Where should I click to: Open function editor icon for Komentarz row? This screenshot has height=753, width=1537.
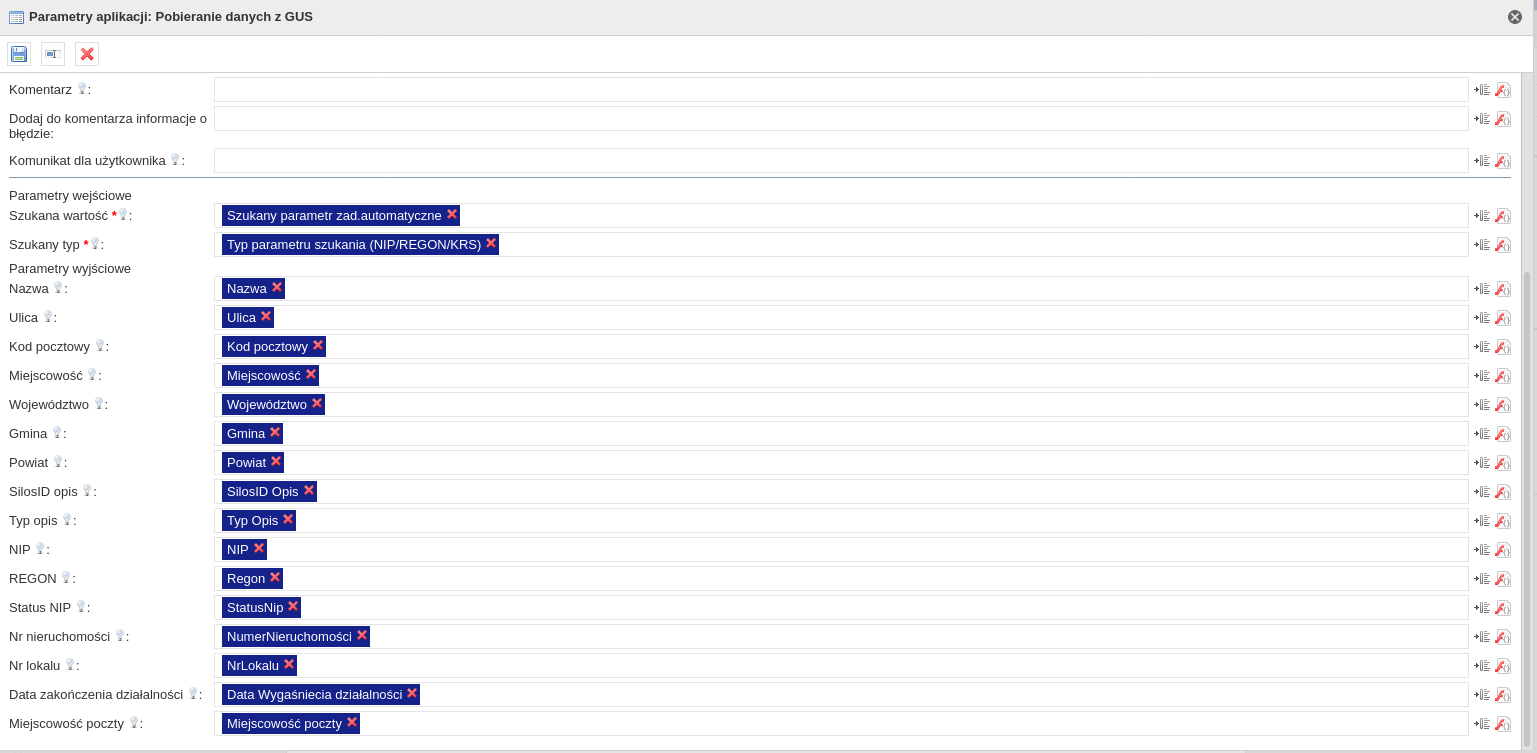[1502, 90]
